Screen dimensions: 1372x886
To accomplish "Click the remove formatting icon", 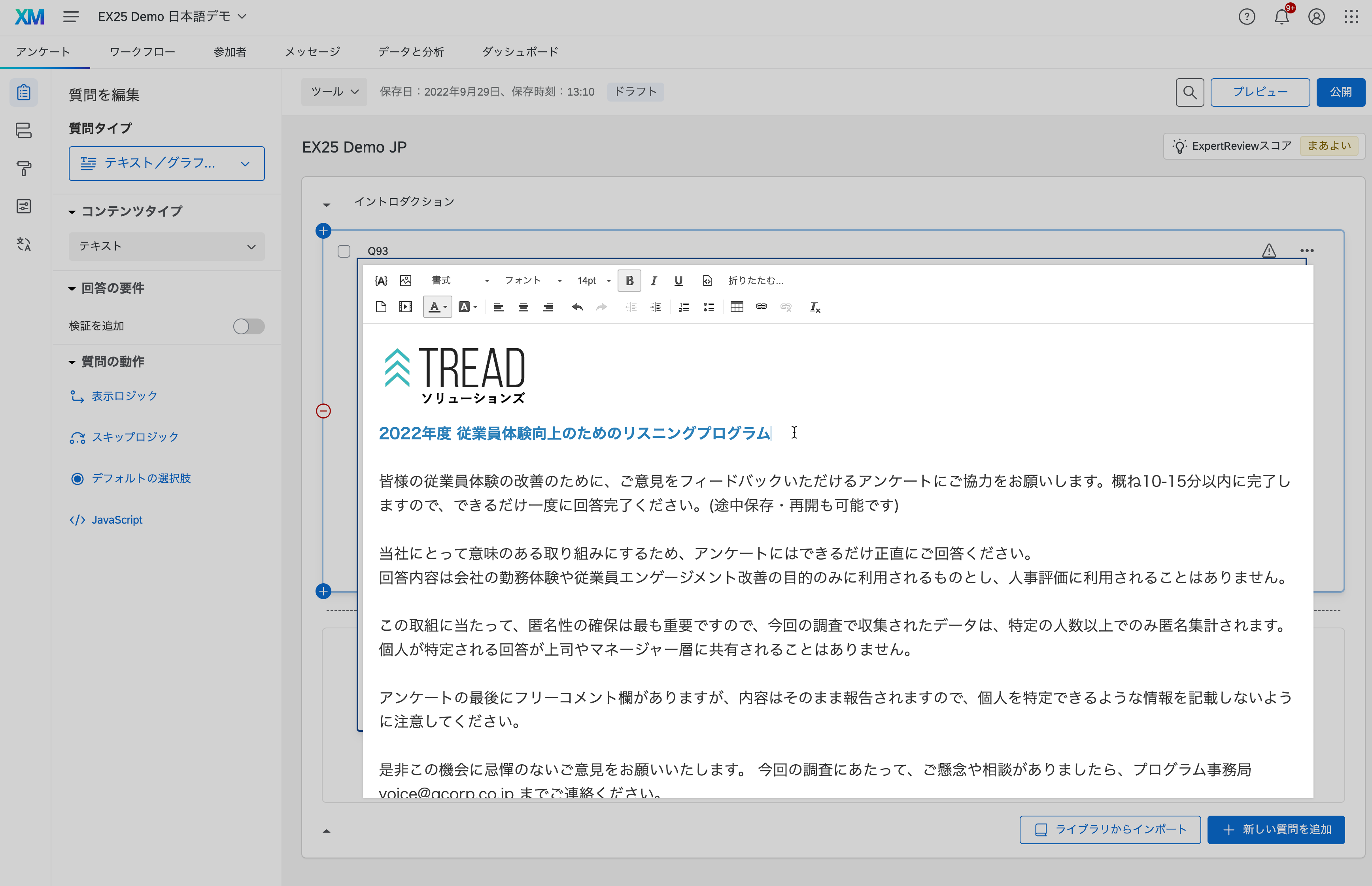I will tap(815, 307).
